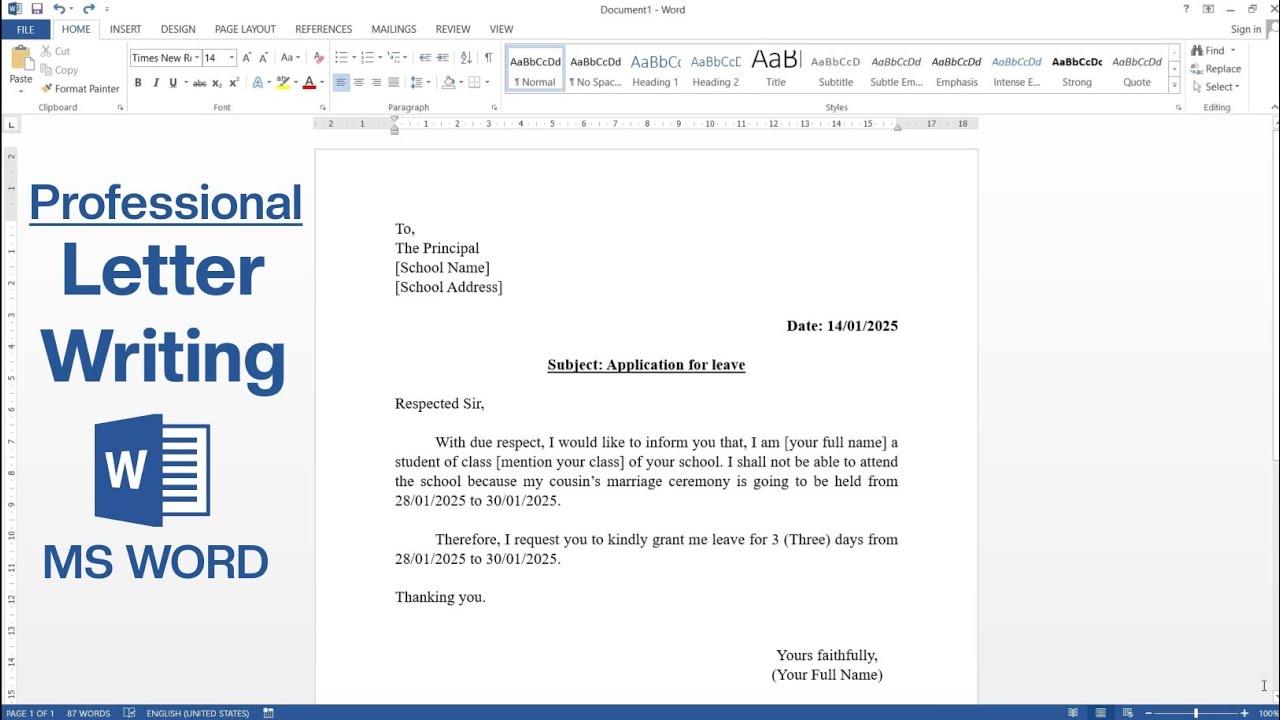The width and height of the screenshot is (1280, 720).
Task: Open the FILE tab
Action: (25, 29)
